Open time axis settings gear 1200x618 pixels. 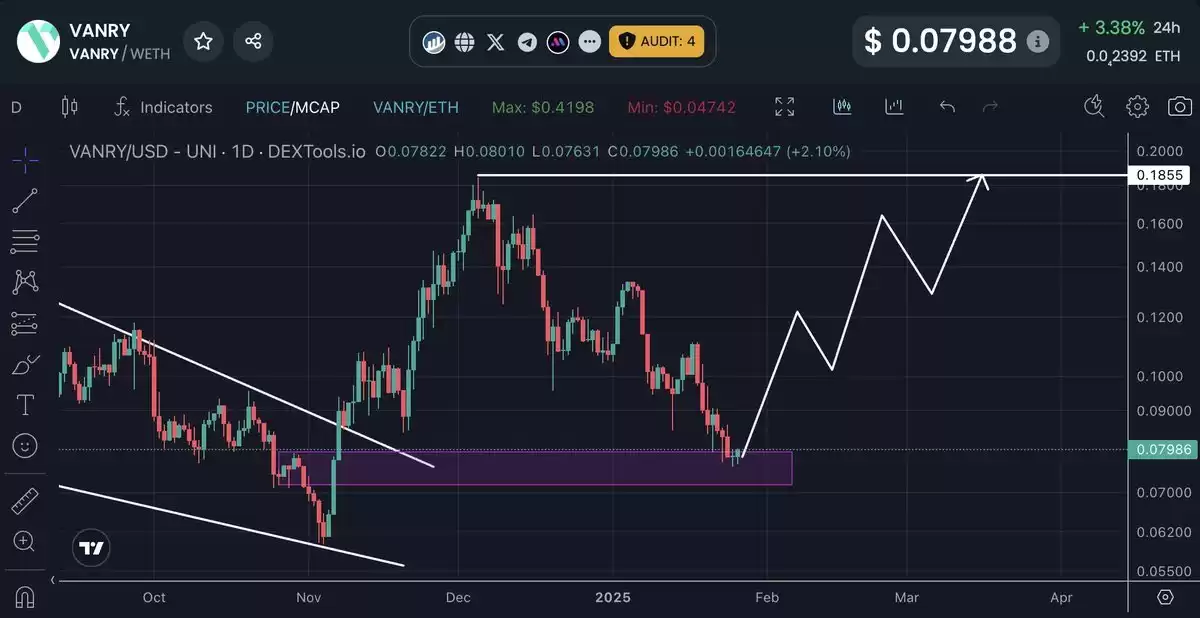point(1165,597)
